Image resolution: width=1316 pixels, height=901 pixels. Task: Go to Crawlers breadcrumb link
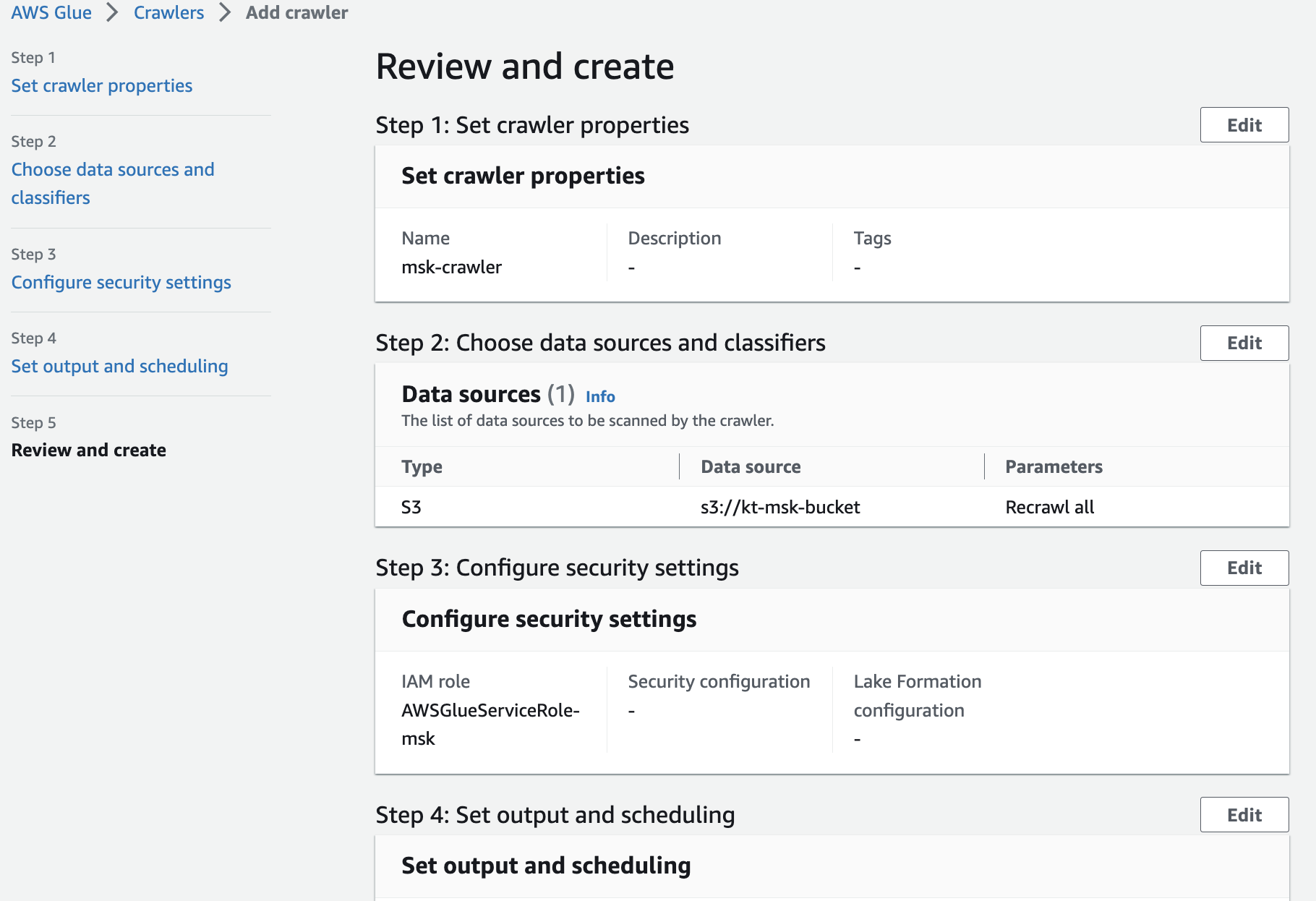coord(168,12)
